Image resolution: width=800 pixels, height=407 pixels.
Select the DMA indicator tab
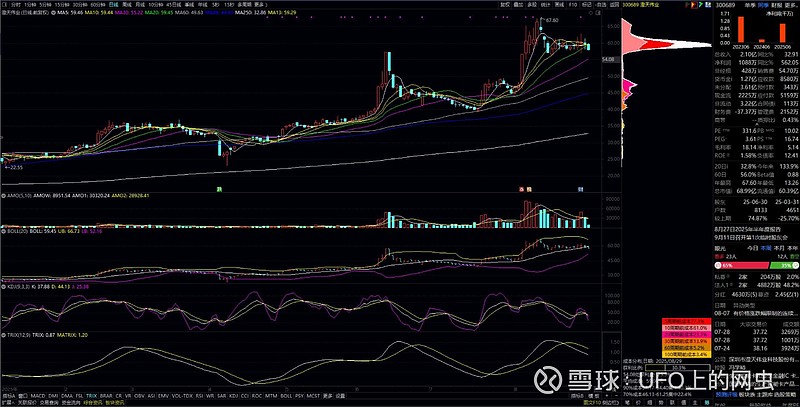tap(67, 396)
